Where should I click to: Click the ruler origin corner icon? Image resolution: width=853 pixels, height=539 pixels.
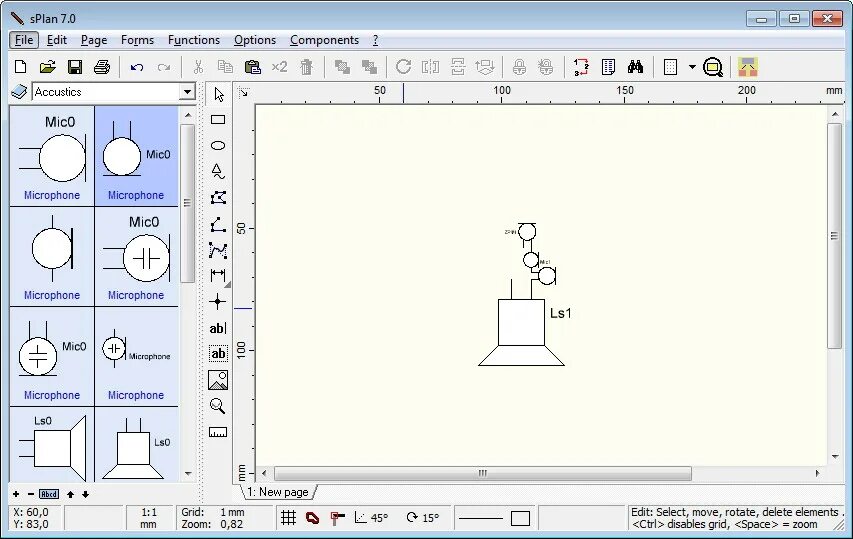[x=244, y=93]
